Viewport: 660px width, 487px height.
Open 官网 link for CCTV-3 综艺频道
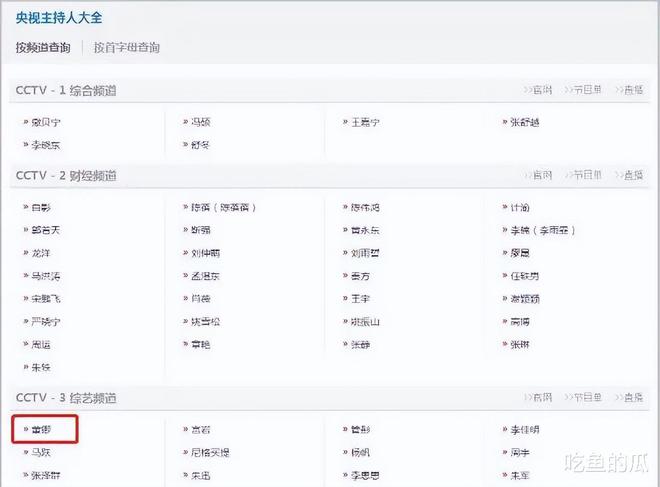538,397
